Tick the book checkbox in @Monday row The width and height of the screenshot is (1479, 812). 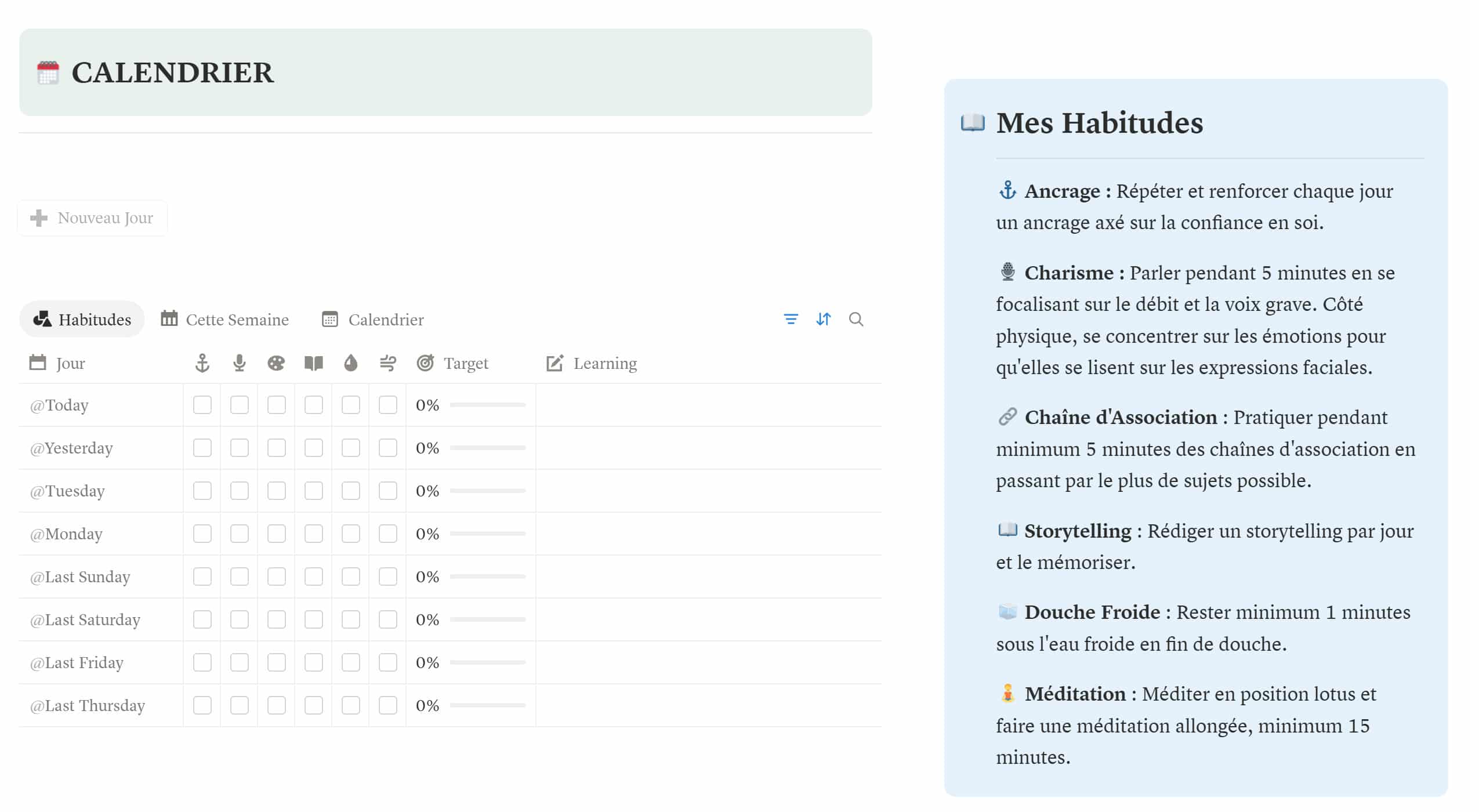pos(313,534)
